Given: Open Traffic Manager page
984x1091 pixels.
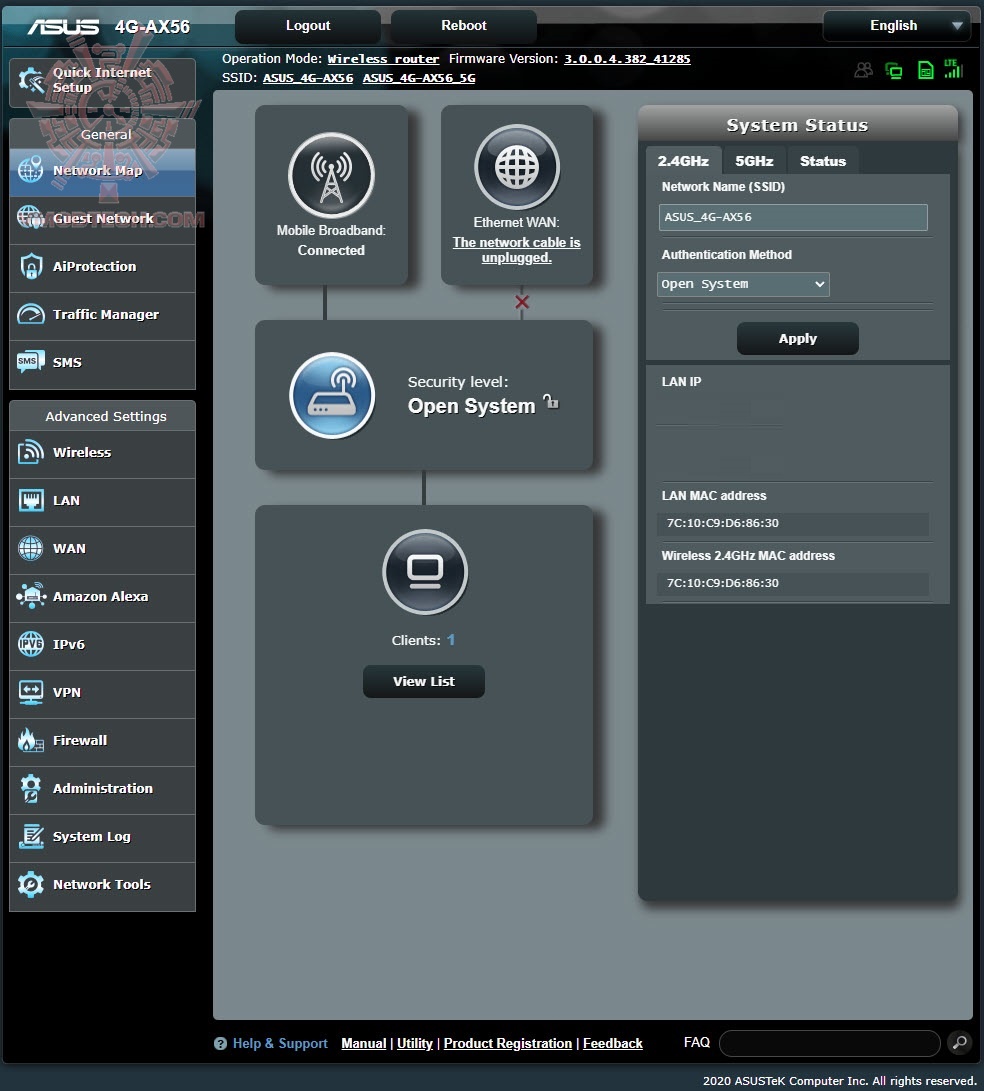Looking at the screenshot, I should tap(102, 315).
